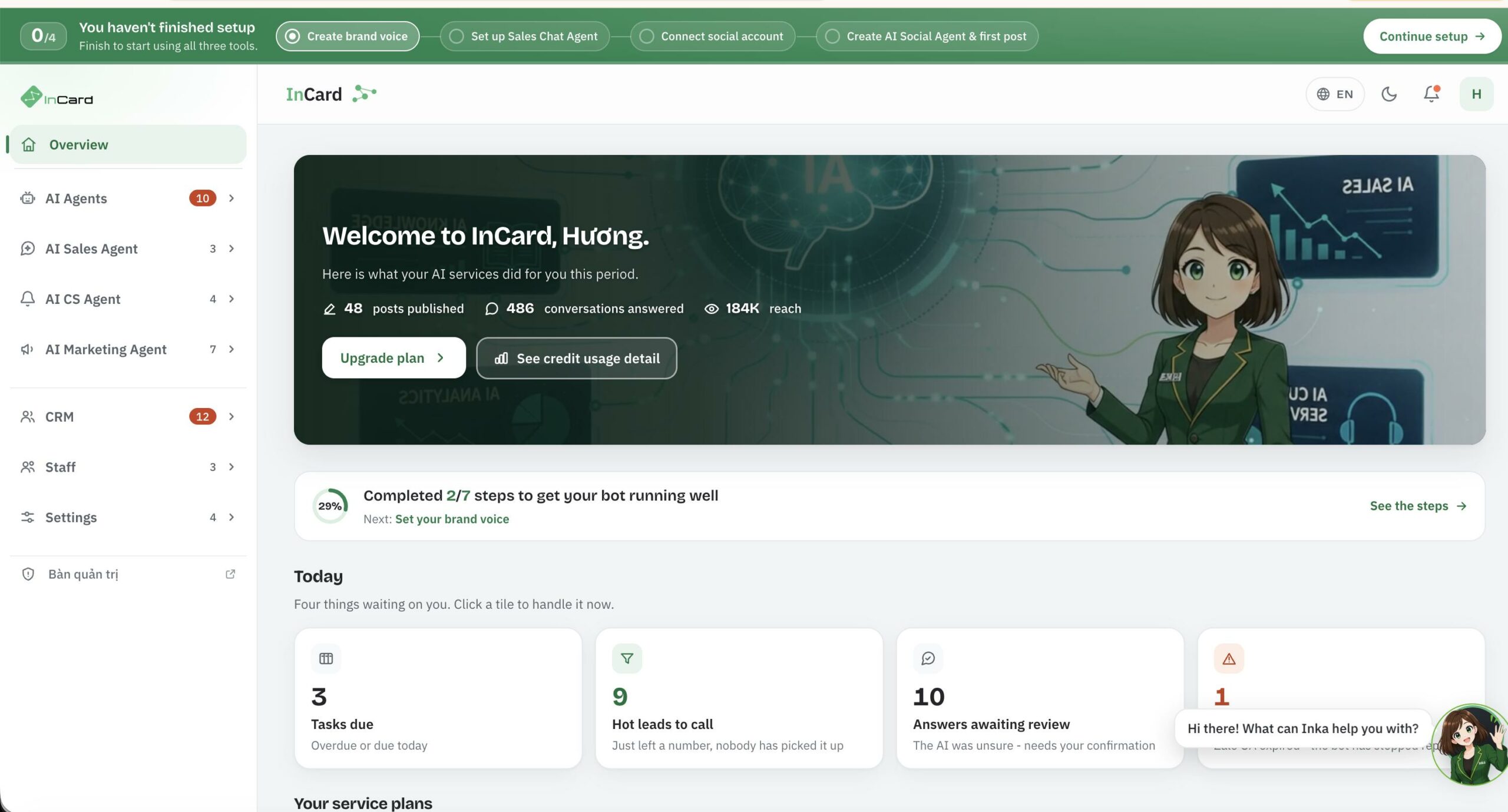Click the red 12 badge on CRM

coord(203,417)
